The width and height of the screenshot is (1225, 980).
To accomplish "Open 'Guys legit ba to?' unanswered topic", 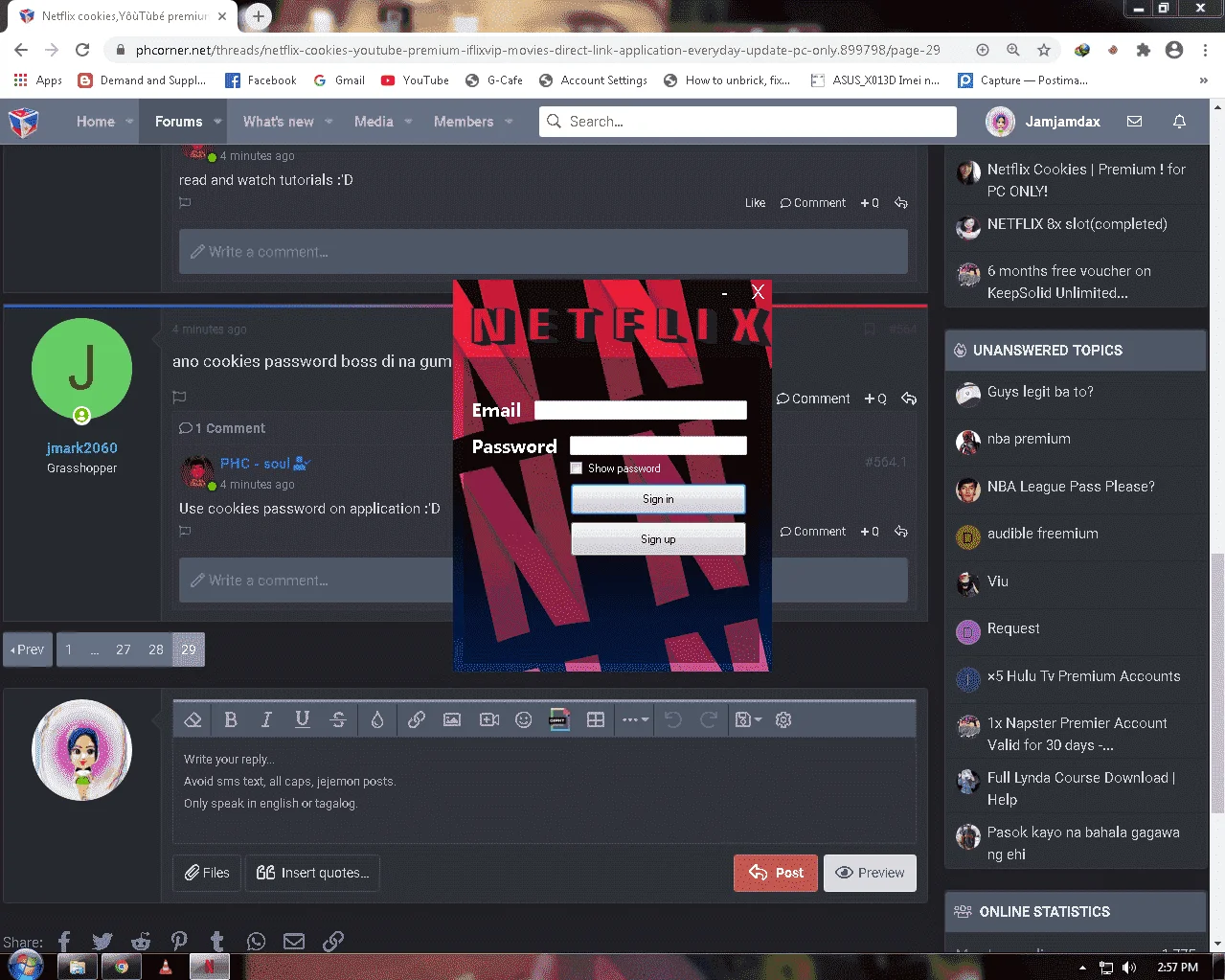I will click(x=1040, y=392).
